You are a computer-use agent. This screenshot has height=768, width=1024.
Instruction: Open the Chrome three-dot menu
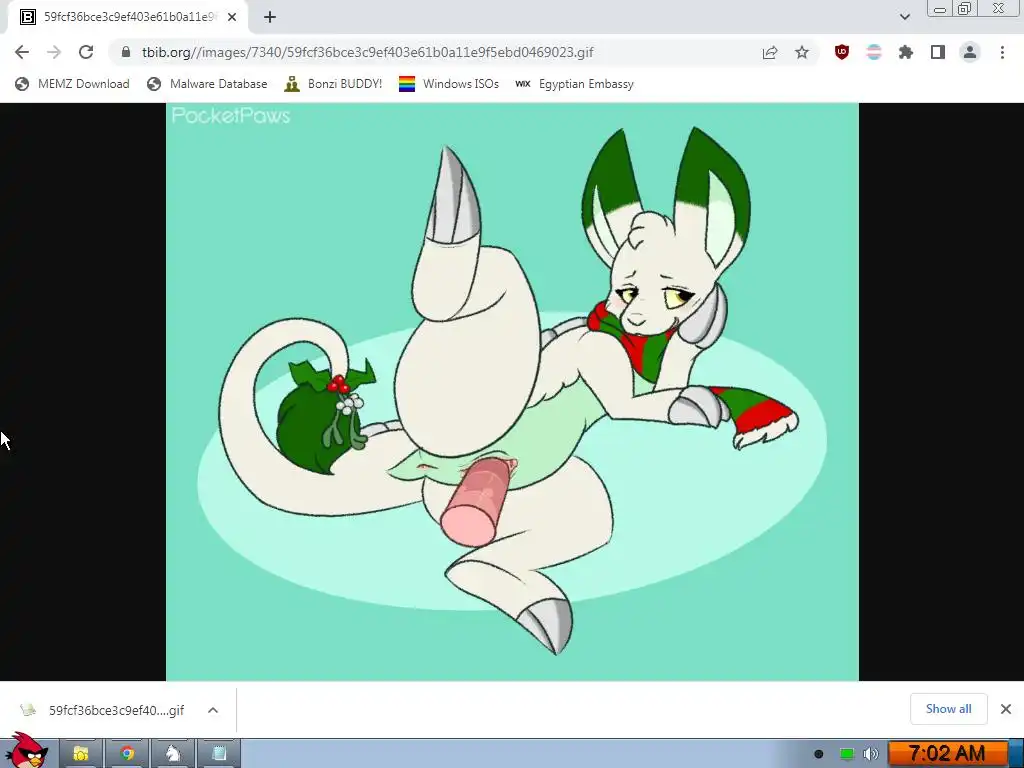pyautogui.click(x=1002, y=52)
